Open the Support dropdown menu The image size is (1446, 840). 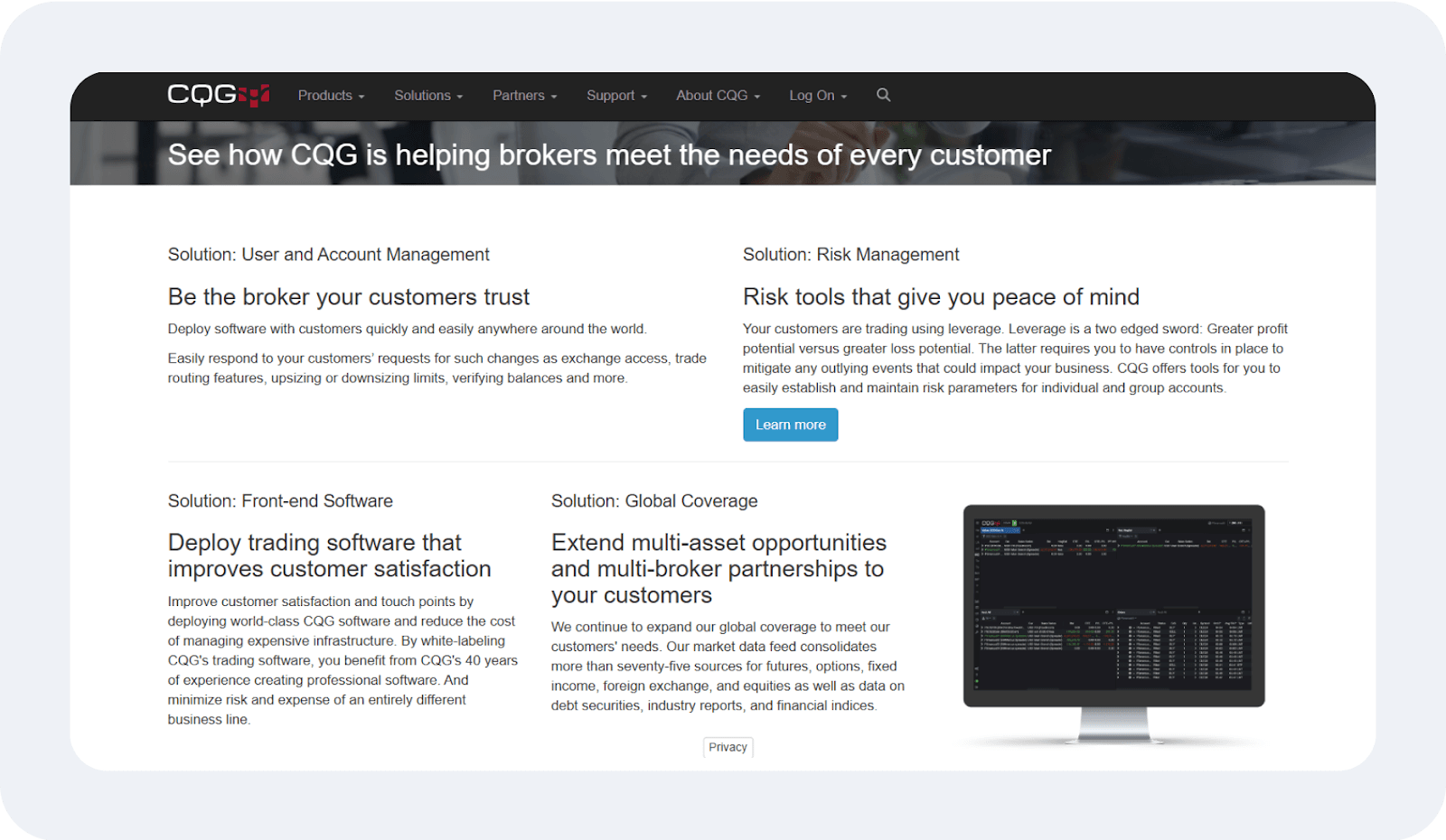point(616,96)
